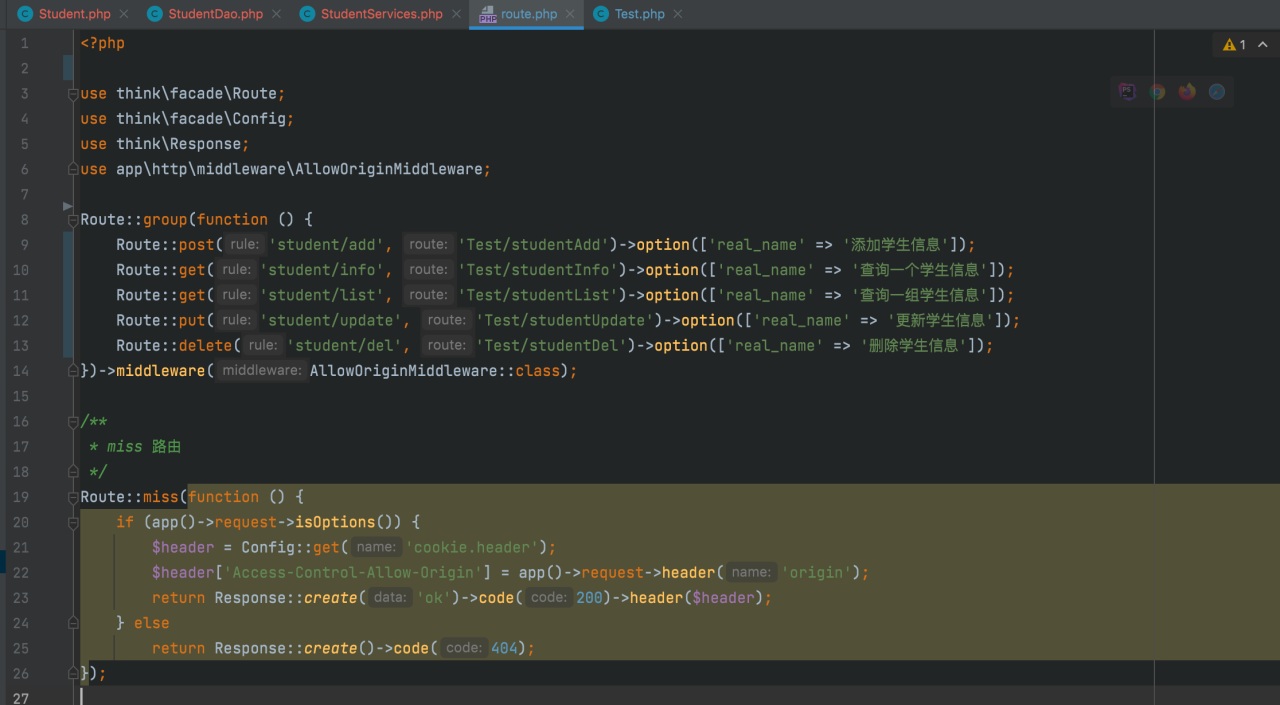
Task: Fold the Route::group closure on line 8
Action: [72, 220]
